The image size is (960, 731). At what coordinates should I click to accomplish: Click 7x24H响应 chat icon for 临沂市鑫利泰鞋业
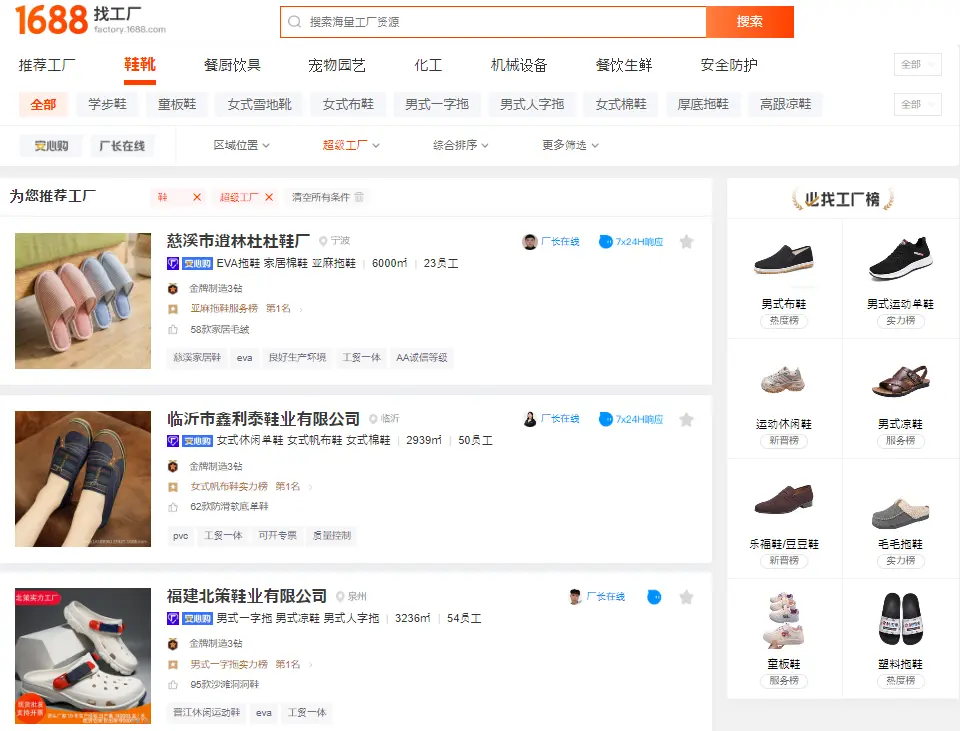606,419
